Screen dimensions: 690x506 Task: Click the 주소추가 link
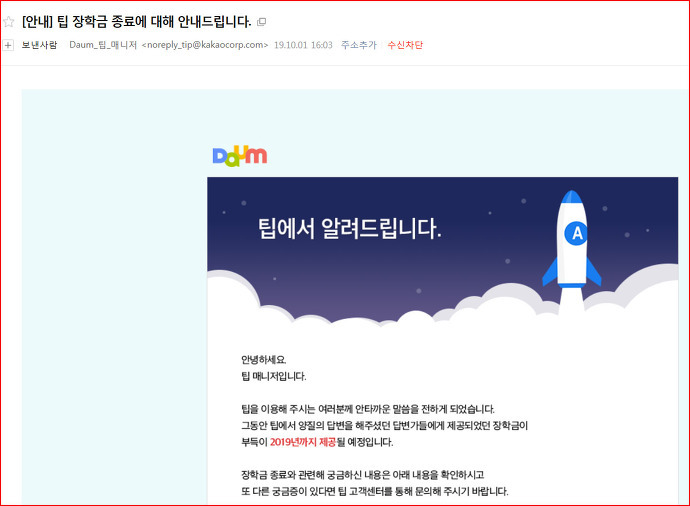tap(359, 45)
